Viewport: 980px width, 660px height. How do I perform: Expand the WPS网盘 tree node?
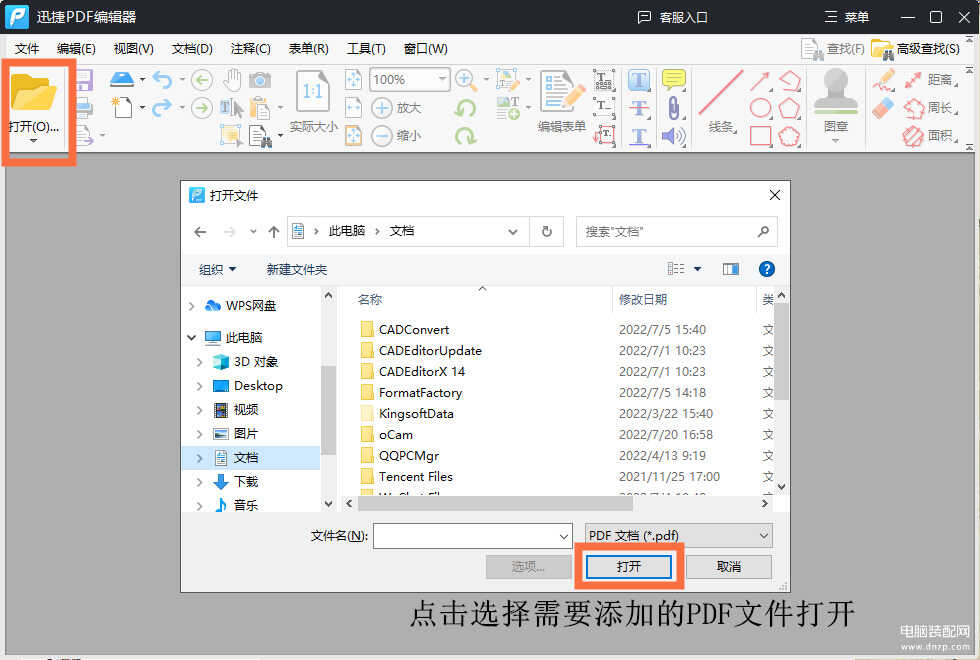191,306
